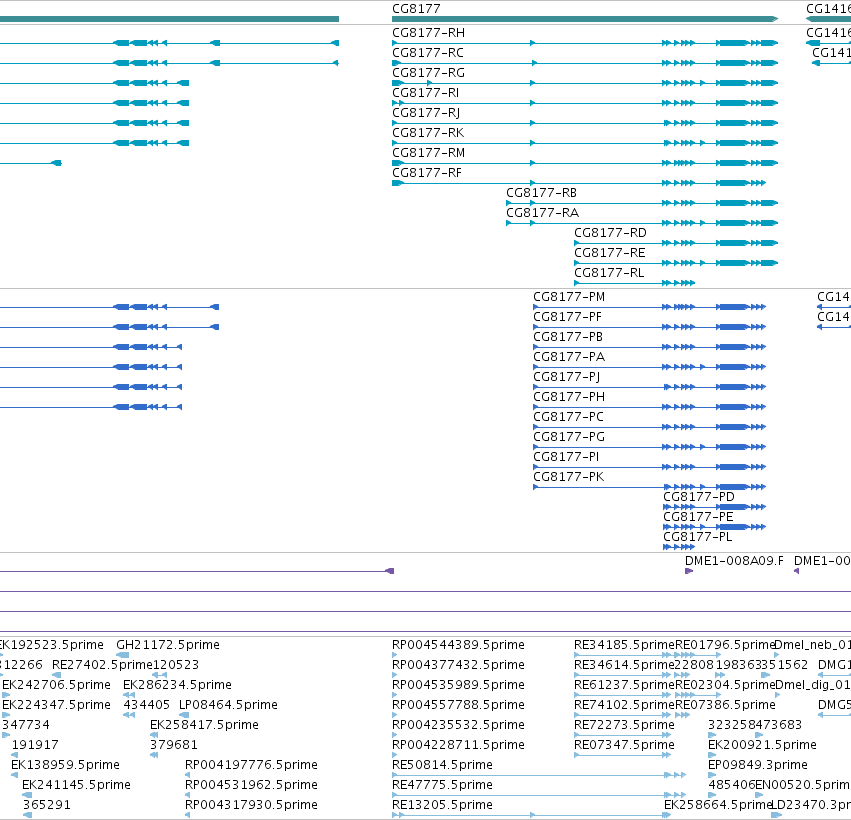Select the RE61237.5prime EST label

pos(624,685)
